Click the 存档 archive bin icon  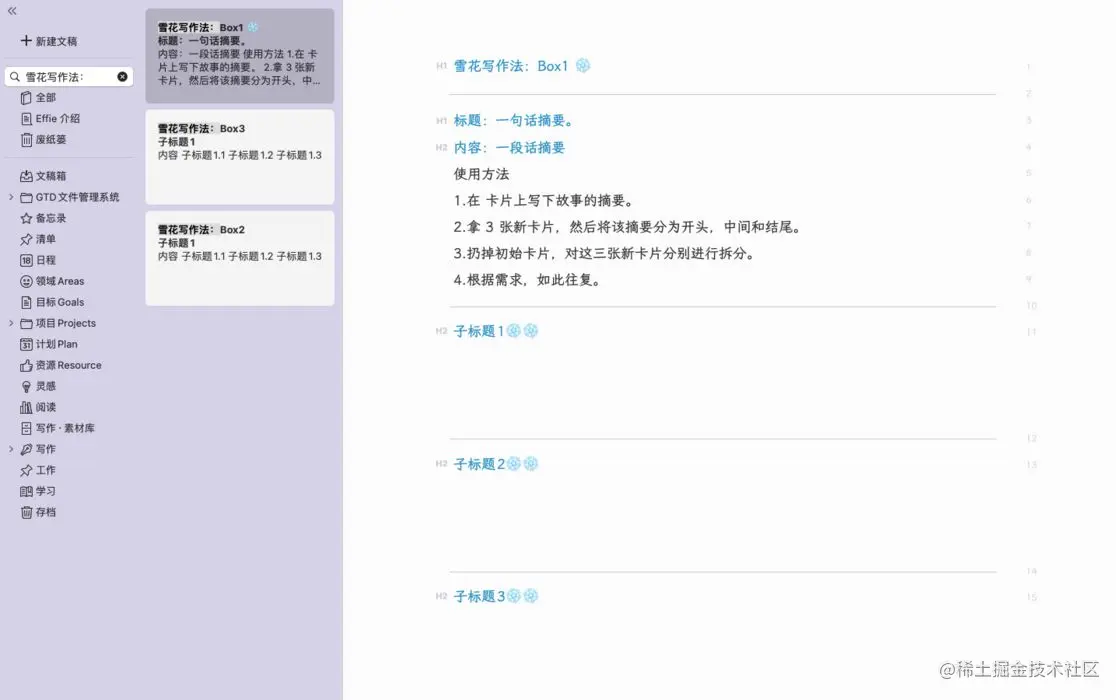click(x=26, y=512)
